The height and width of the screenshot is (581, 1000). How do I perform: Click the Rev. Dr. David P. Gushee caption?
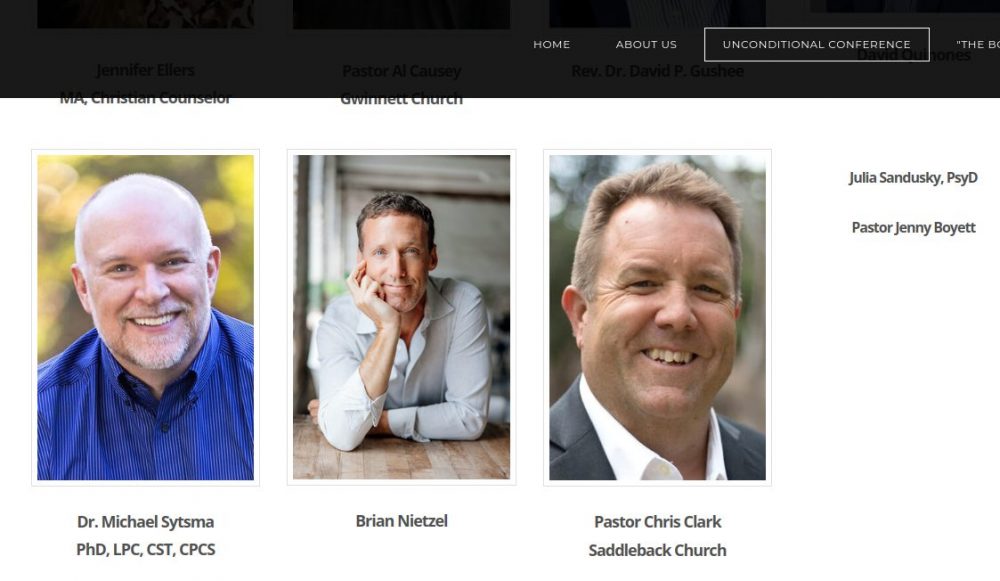point(658,71)
